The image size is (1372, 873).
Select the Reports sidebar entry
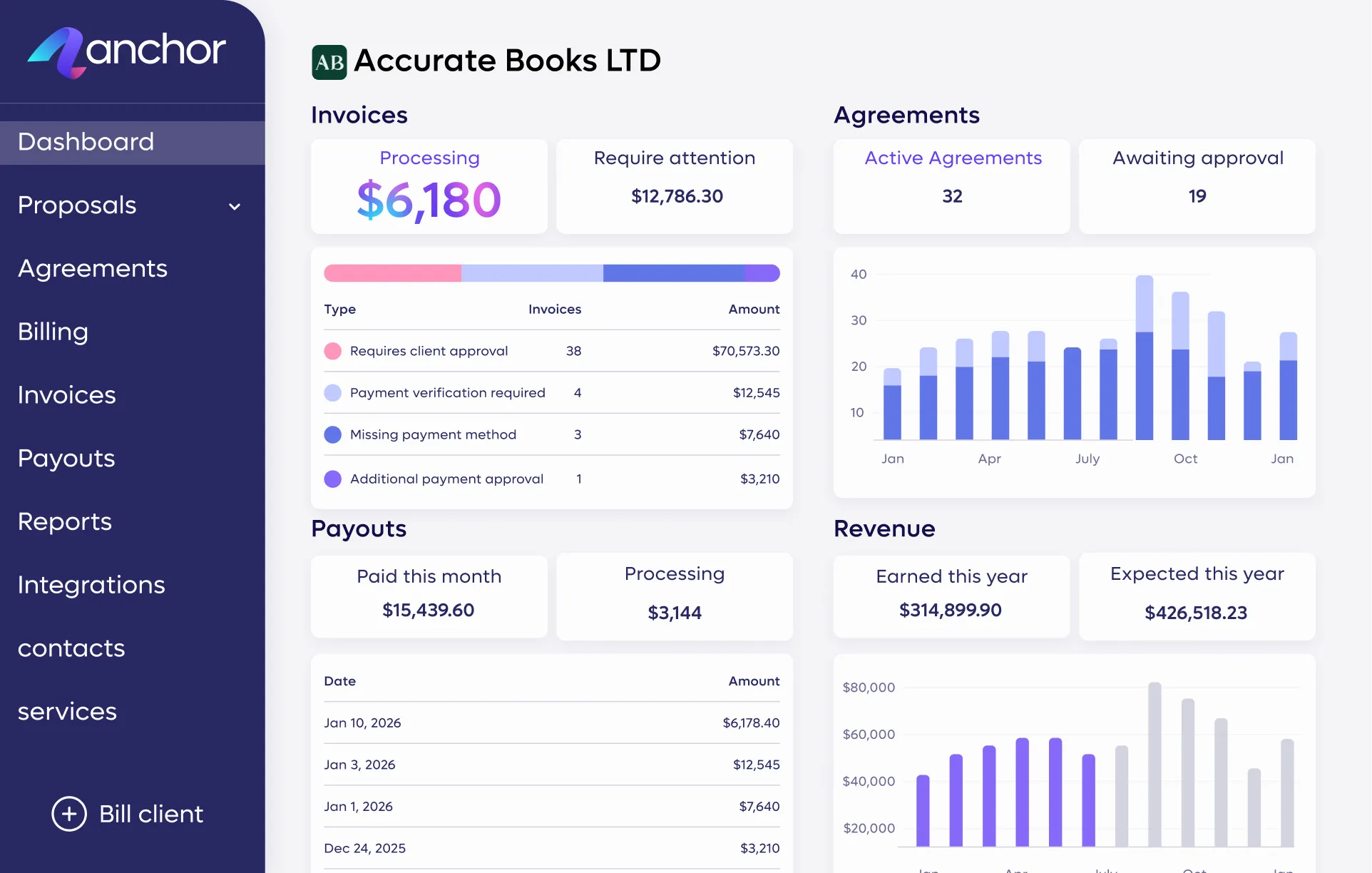click(x=65, y=521)
